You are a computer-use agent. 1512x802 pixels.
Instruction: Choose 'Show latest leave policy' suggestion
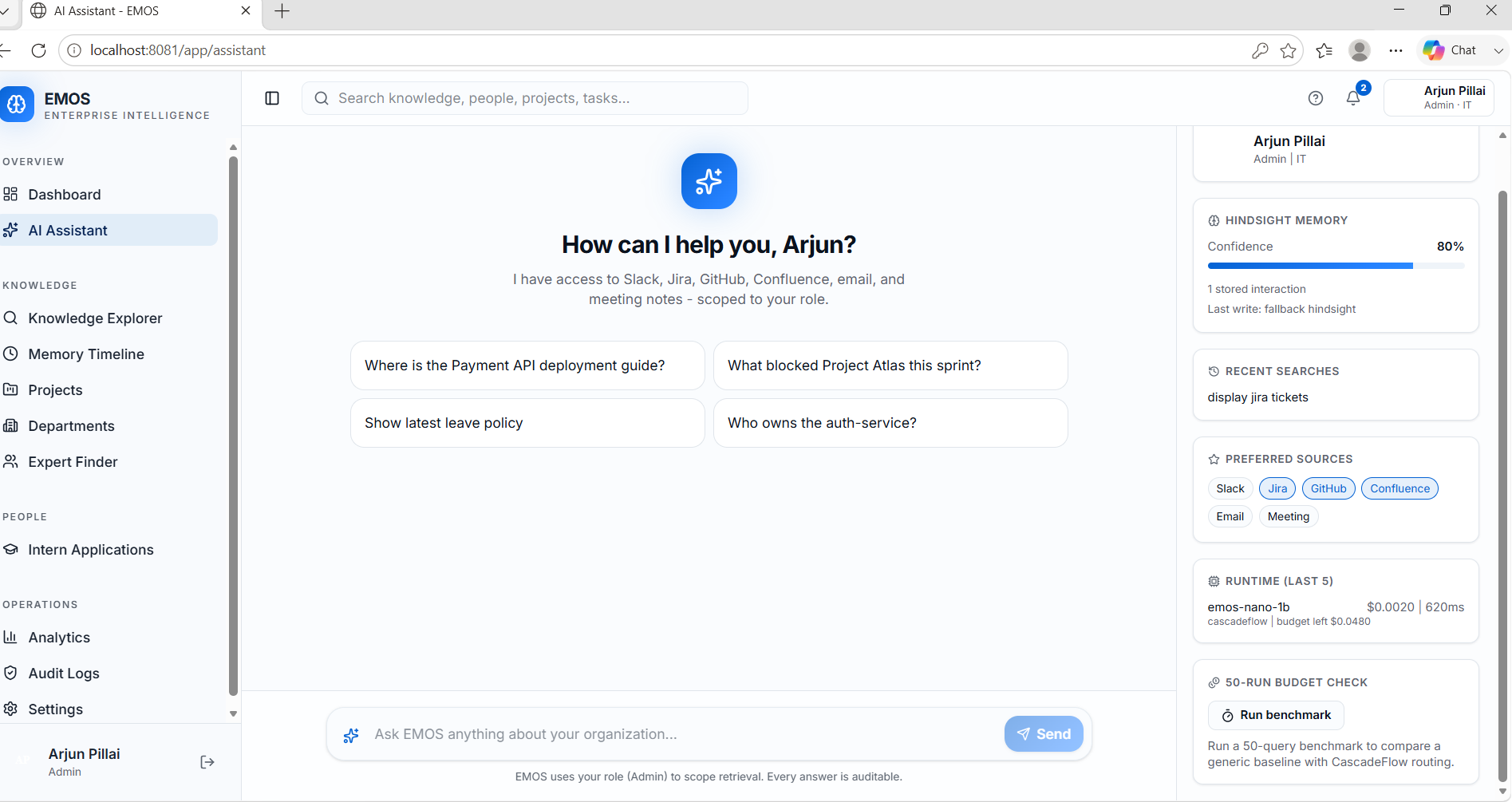[527, 423]
